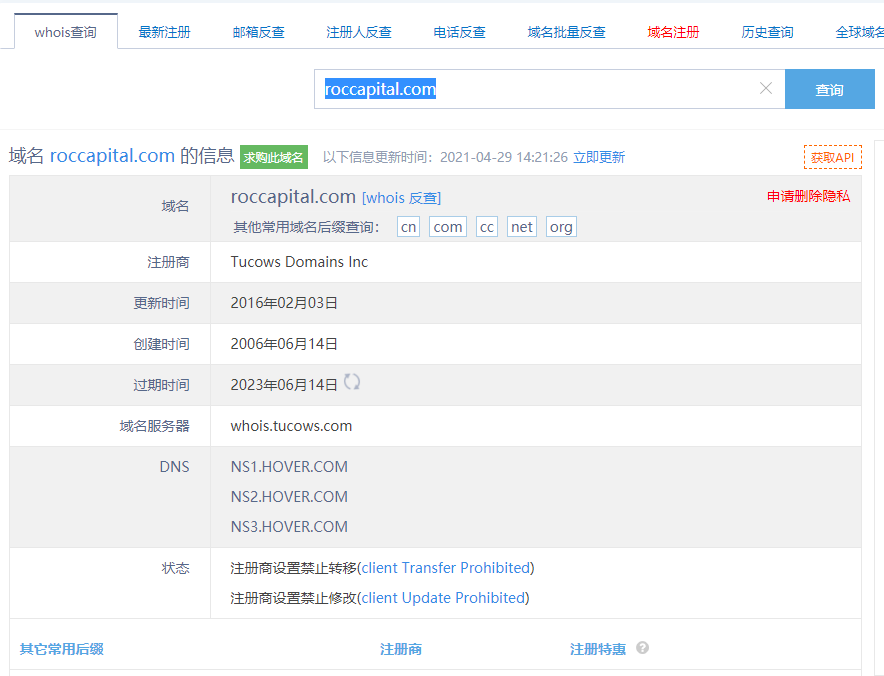Screen dimensions: 884x676
Task: Clear the domain search field with X icon
Action: pyautogui.click(x=766, y=89)
